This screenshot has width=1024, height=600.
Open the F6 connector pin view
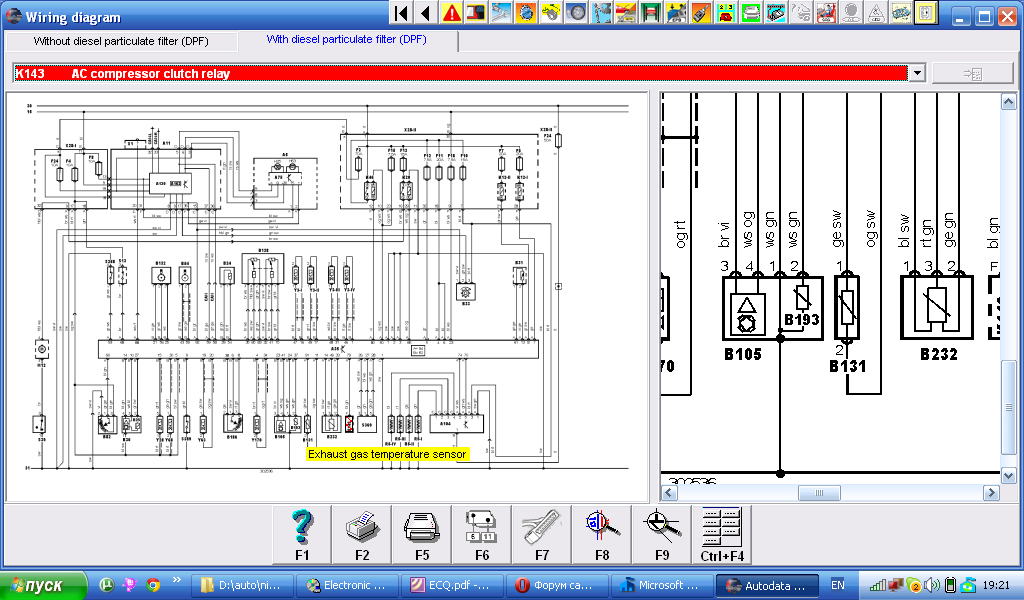pyautogui.click(x=482, y=535)
